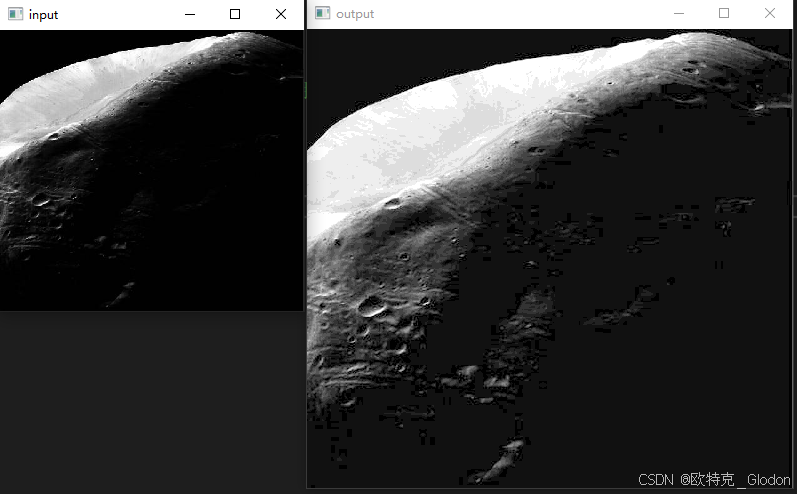Click the input window title text
797x494 pixels.
point(43,15)
